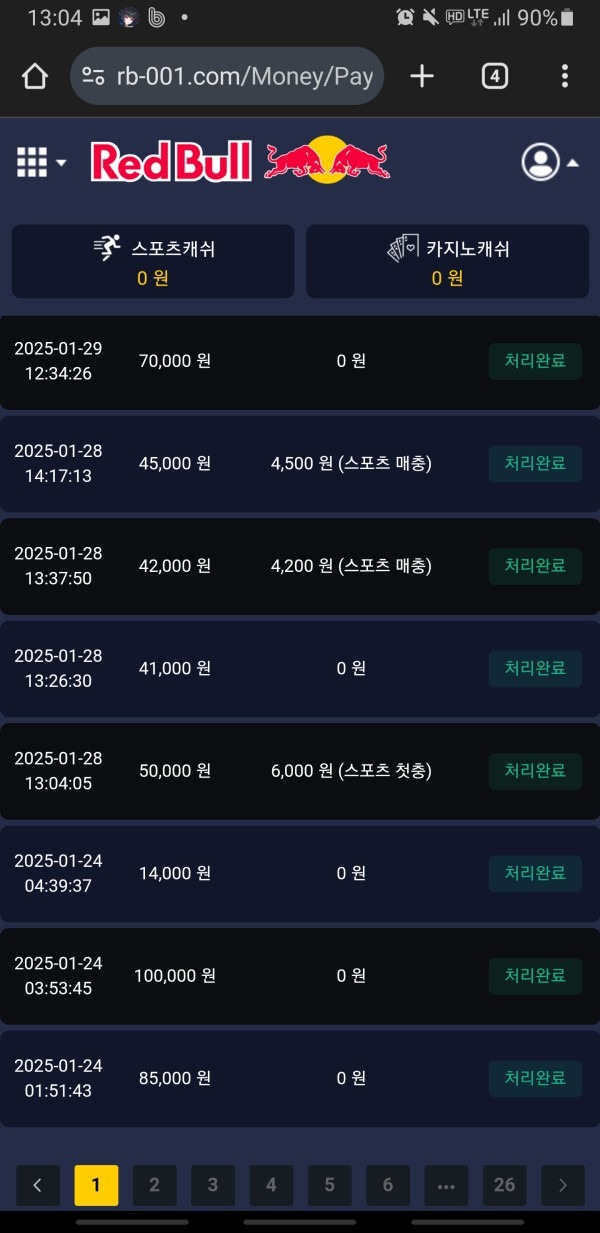Open the ellipsis pagination expander
Screen dimensions: 600x1233
click(x=446, y=1184)
